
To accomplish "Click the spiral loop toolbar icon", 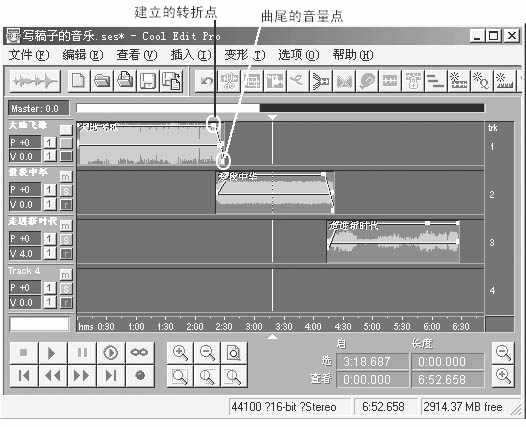I will pyautogui.click(x=367, y=81).
